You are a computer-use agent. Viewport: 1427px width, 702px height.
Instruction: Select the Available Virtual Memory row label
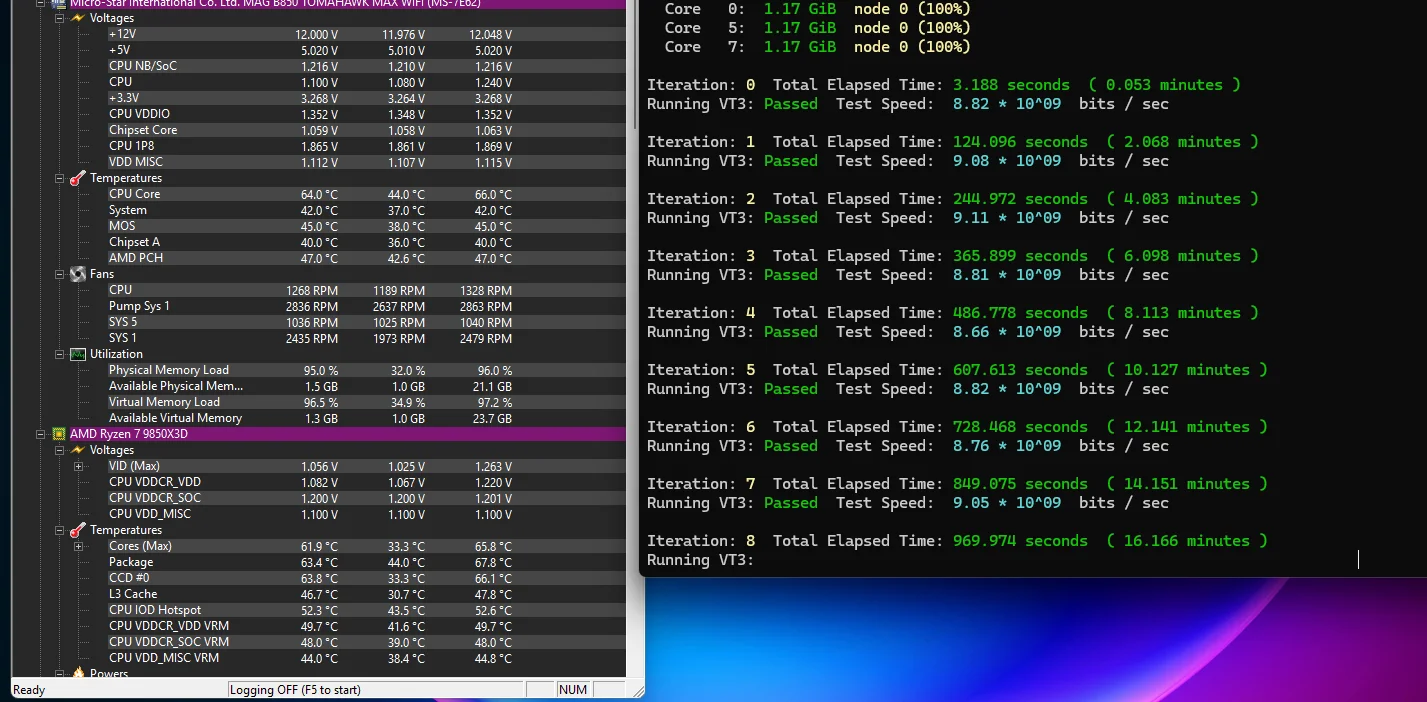click(175, 418)
